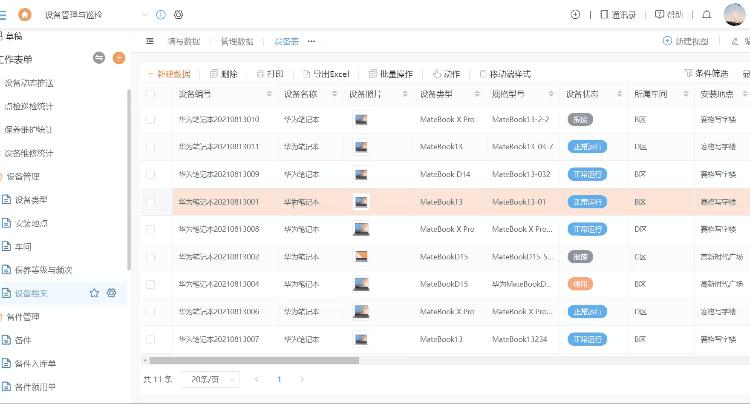
Task: Toggle the list-view icon left of 填写数据
Action: click(x=150, y=42)
